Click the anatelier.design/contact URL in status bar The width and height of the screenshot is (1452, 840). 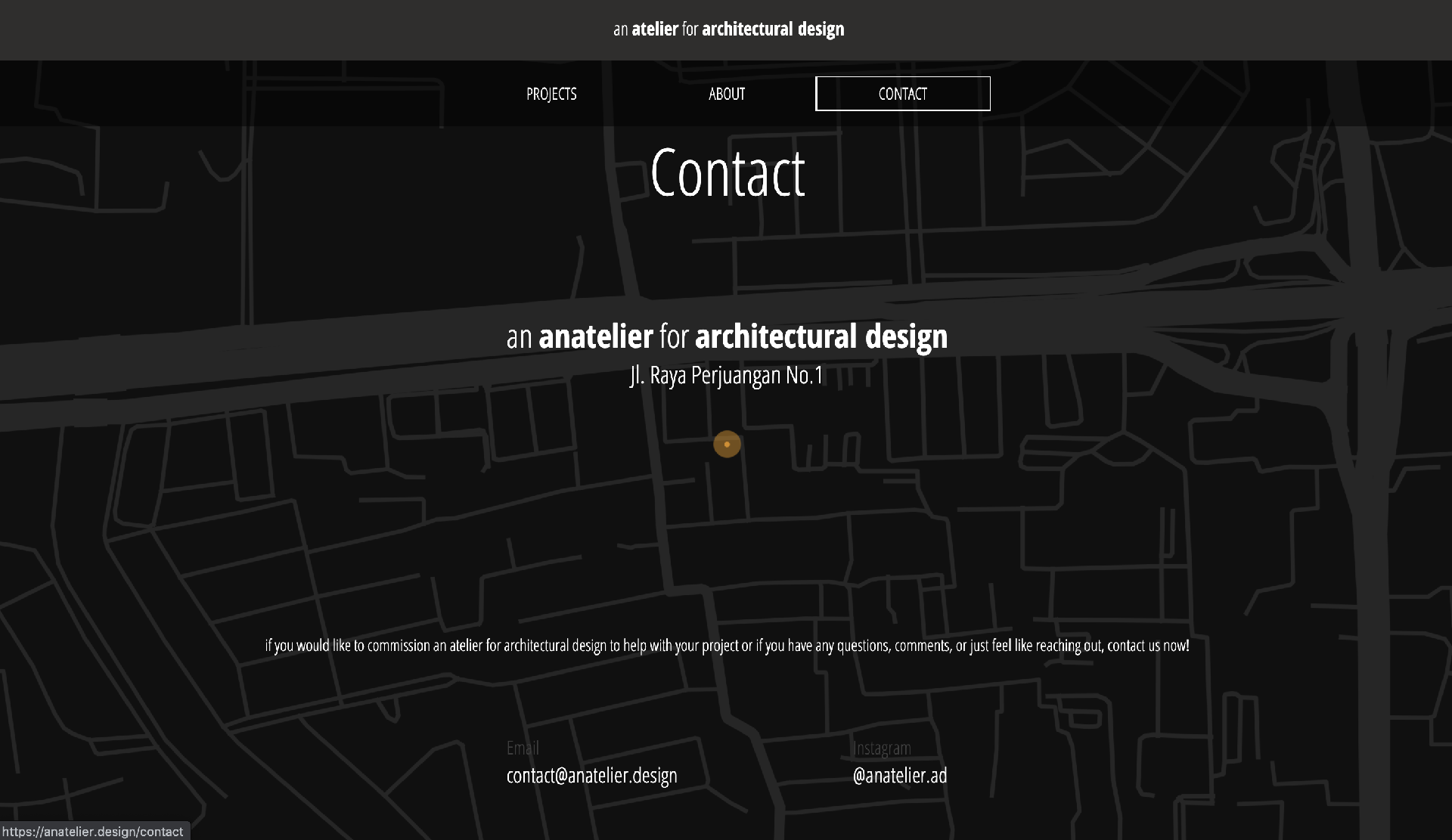coord(92,832)
